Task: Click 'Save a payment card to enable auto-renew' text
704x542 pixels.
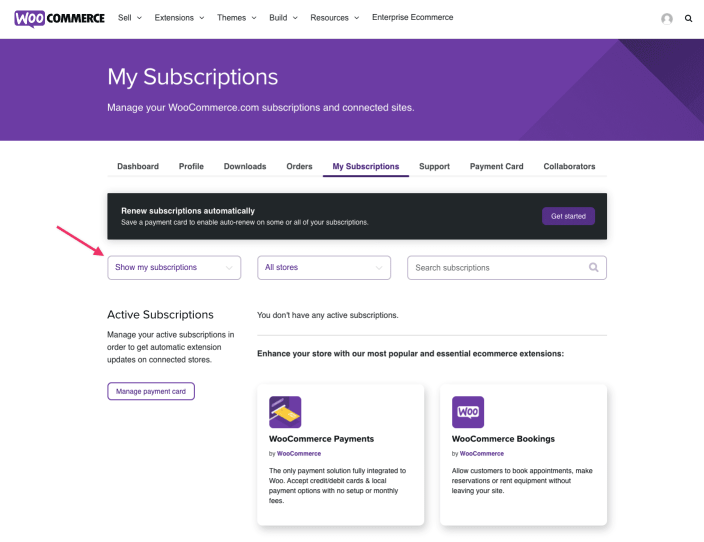Action: point(245,222)
